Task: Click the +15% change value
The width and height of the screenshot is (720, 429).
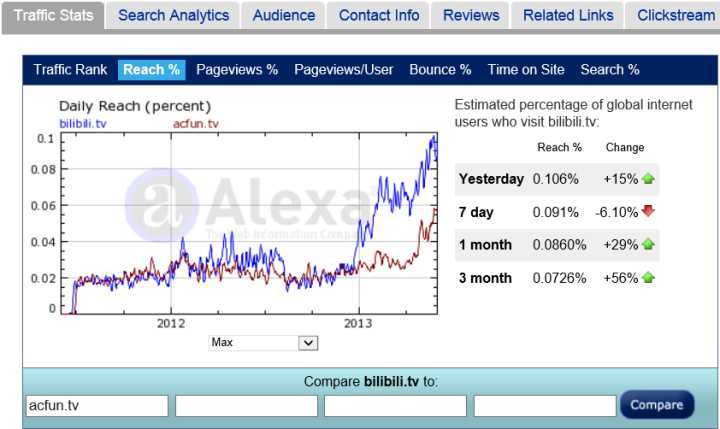Action: pos(620,179)
